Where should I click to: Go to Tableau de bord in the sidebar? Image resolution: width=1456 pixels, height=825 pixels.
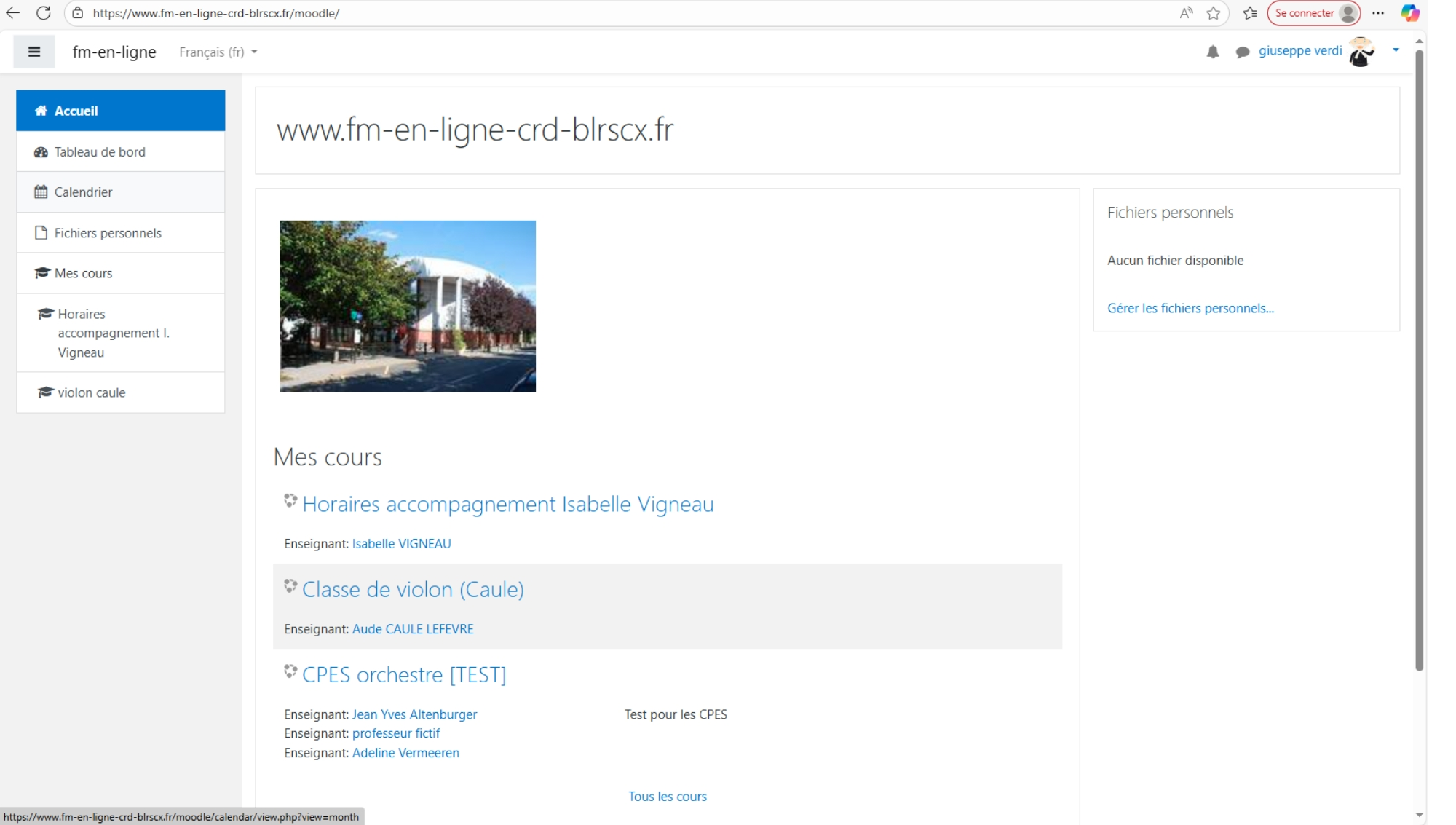coord(100,151)
